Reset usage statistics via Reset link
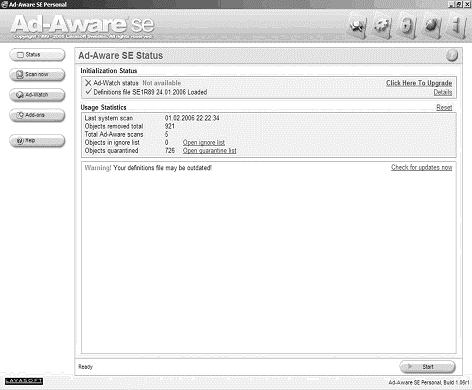The width and height of the screenshot is (472, 390). pos(444,107)
